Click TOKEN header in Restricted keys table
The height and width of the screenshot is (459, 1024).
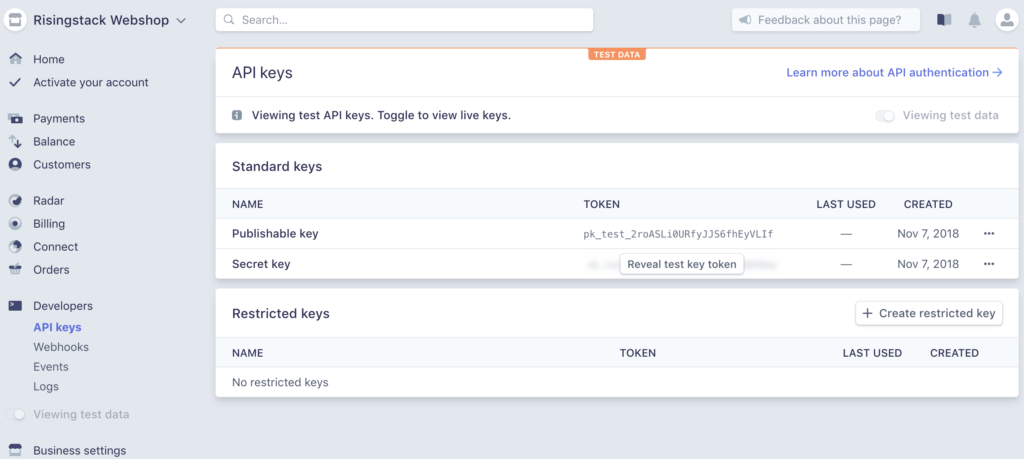637,353
